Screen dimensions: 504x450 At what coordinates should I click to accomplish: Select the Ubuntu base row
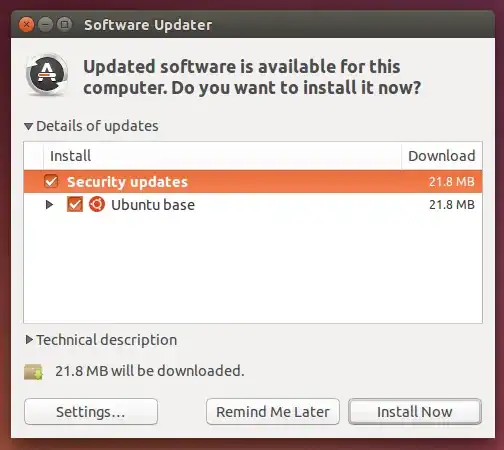tap(253, 204)
